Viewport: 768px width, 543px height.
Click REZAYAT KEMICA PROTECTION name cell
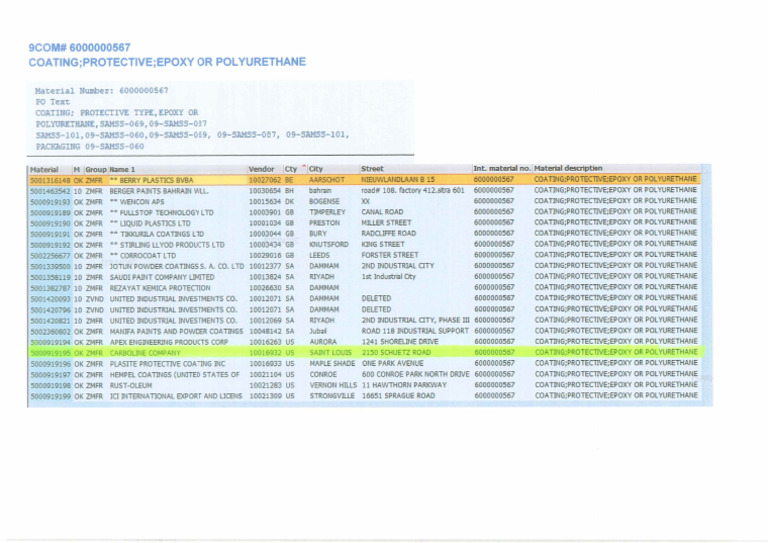point(160,288)
